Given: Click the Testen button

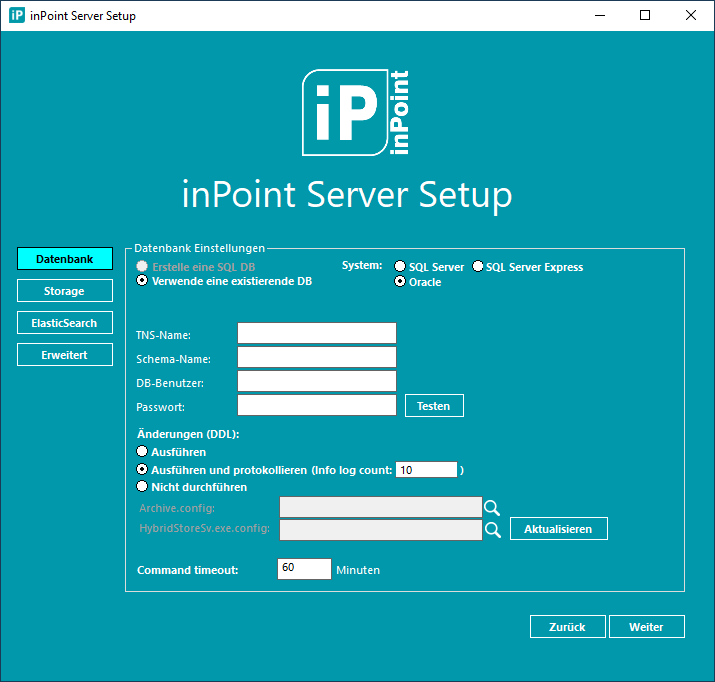Looking at the screenshot, I should tap(434, 406).
